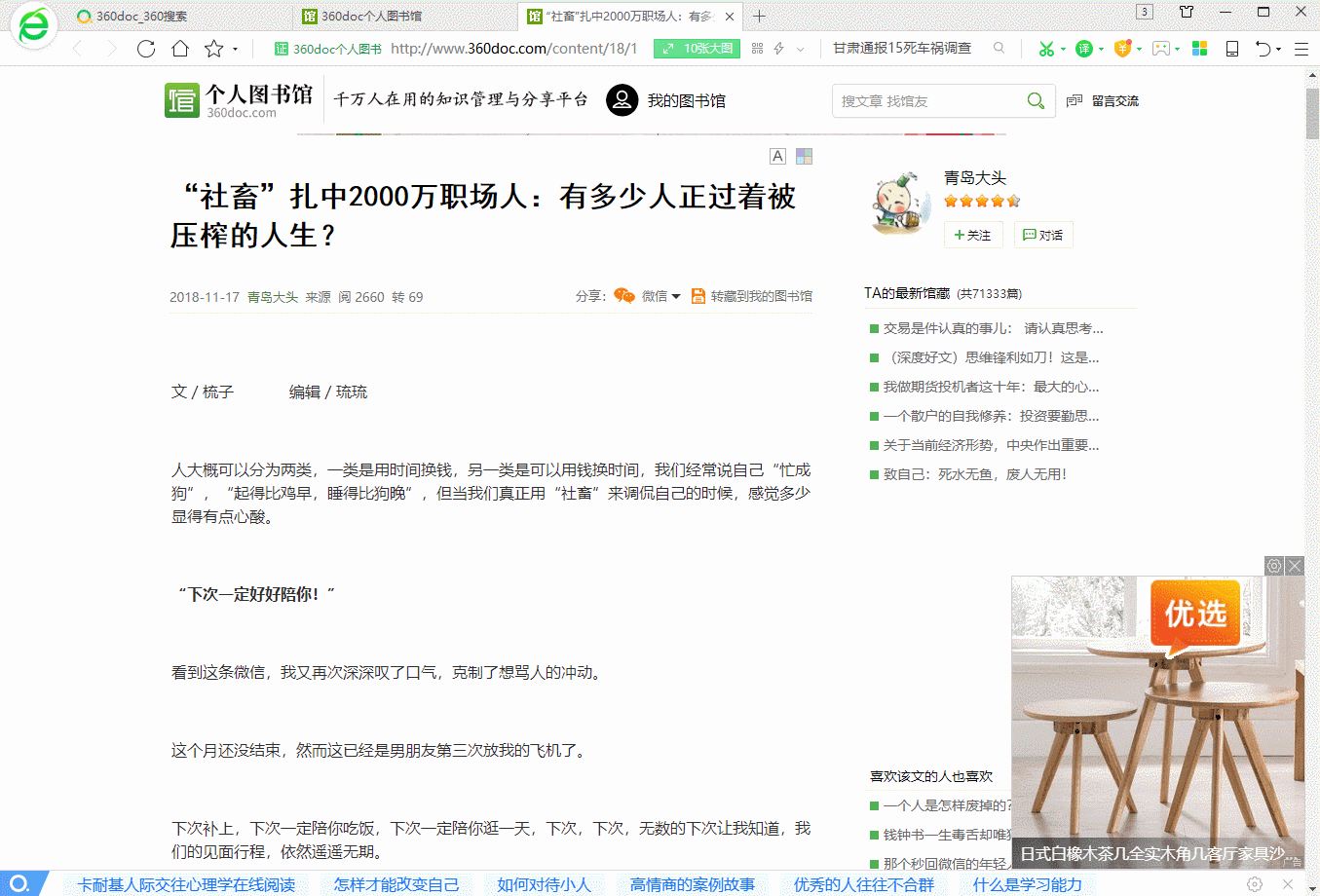
Task: Click the green search magnifier icon
Action: (x=1036, y=101)
